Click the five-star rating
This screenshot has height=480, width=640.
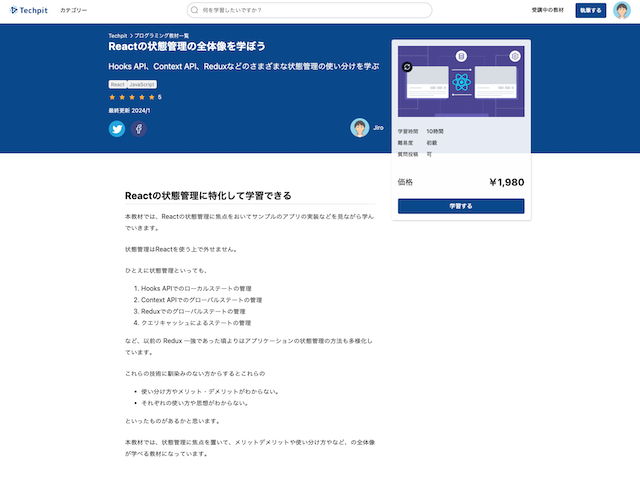click(131, 97)
